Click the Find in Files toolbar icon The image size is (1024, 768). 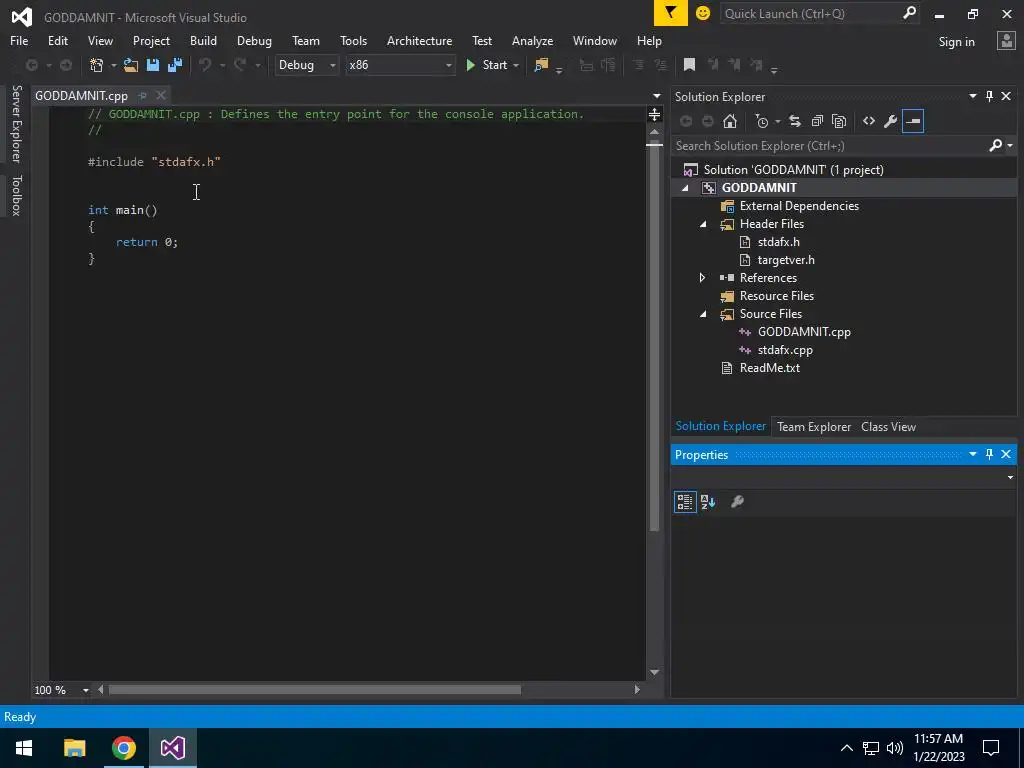[541, 65]
